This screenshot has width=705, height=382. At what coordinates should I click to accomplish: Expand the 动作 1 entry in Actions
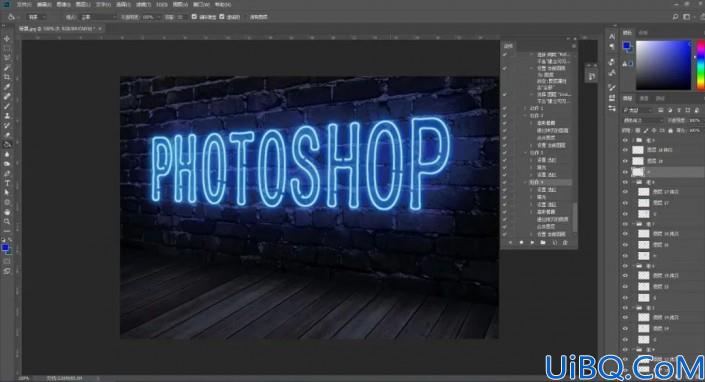point(525,108)
